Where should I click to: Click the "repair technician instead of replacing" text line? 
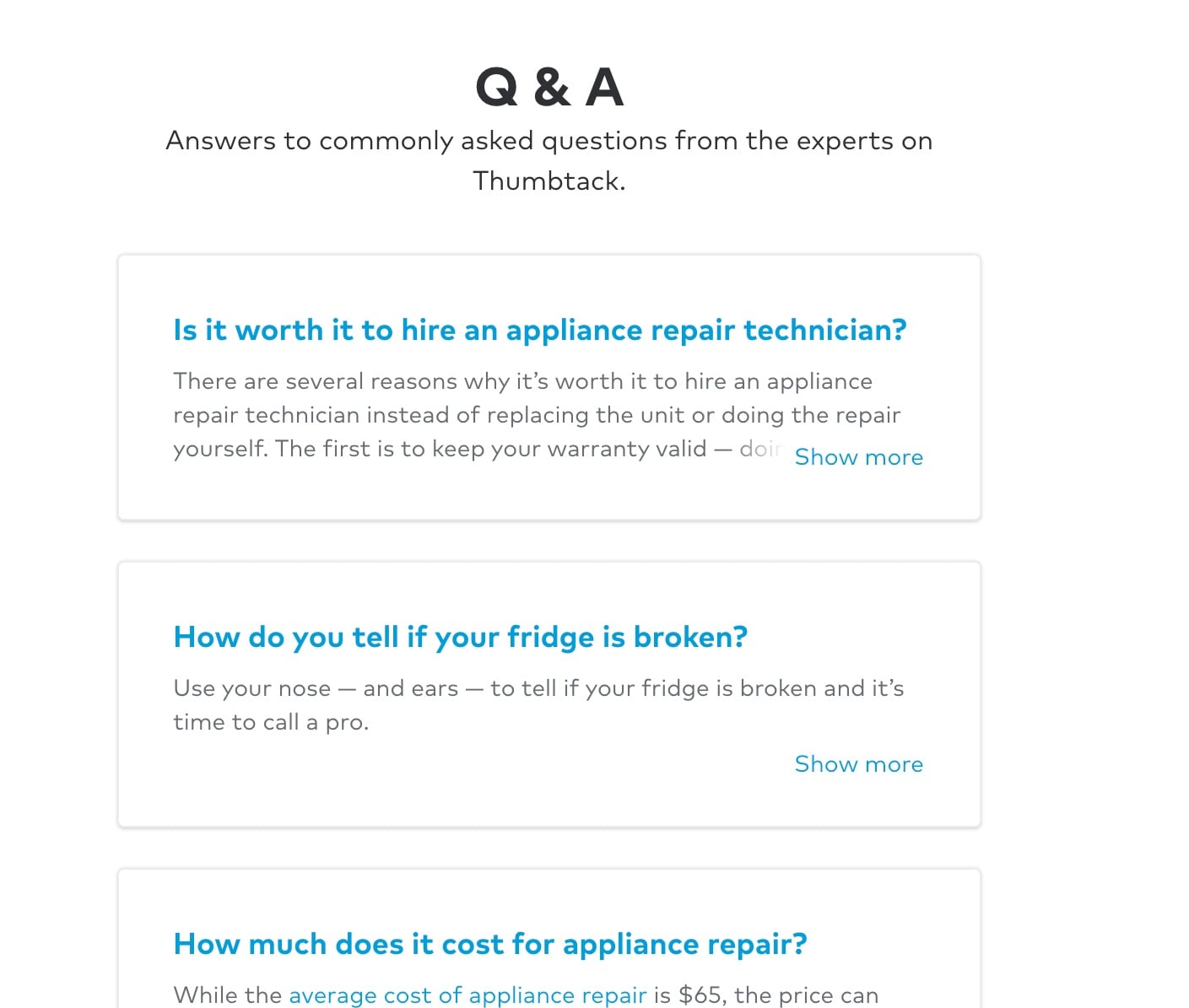coord(537,415)
